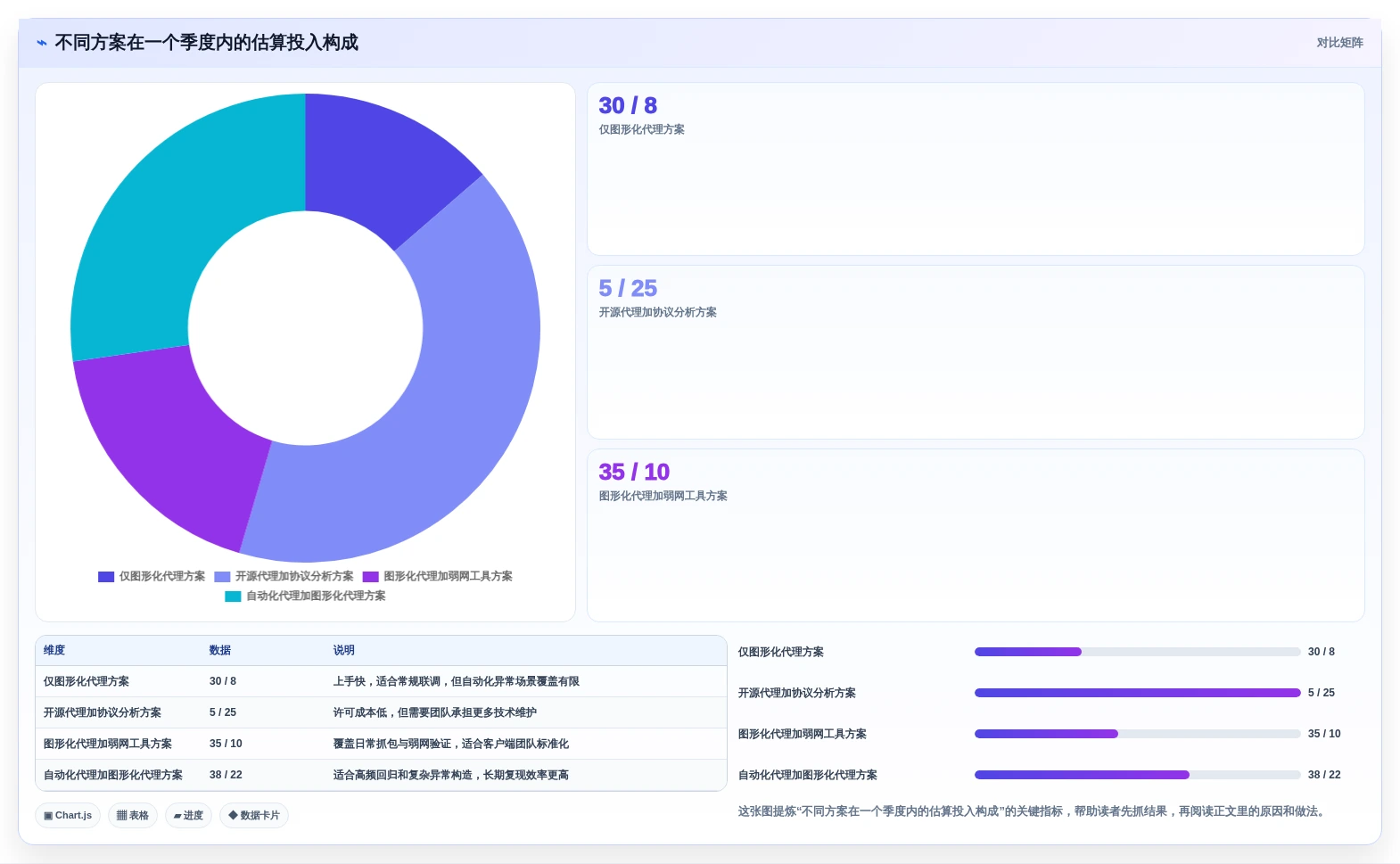Select the 30 / 8 data card
This screenshot has width=1400, height=864.
pyautogui.click(x=976, y=169)
